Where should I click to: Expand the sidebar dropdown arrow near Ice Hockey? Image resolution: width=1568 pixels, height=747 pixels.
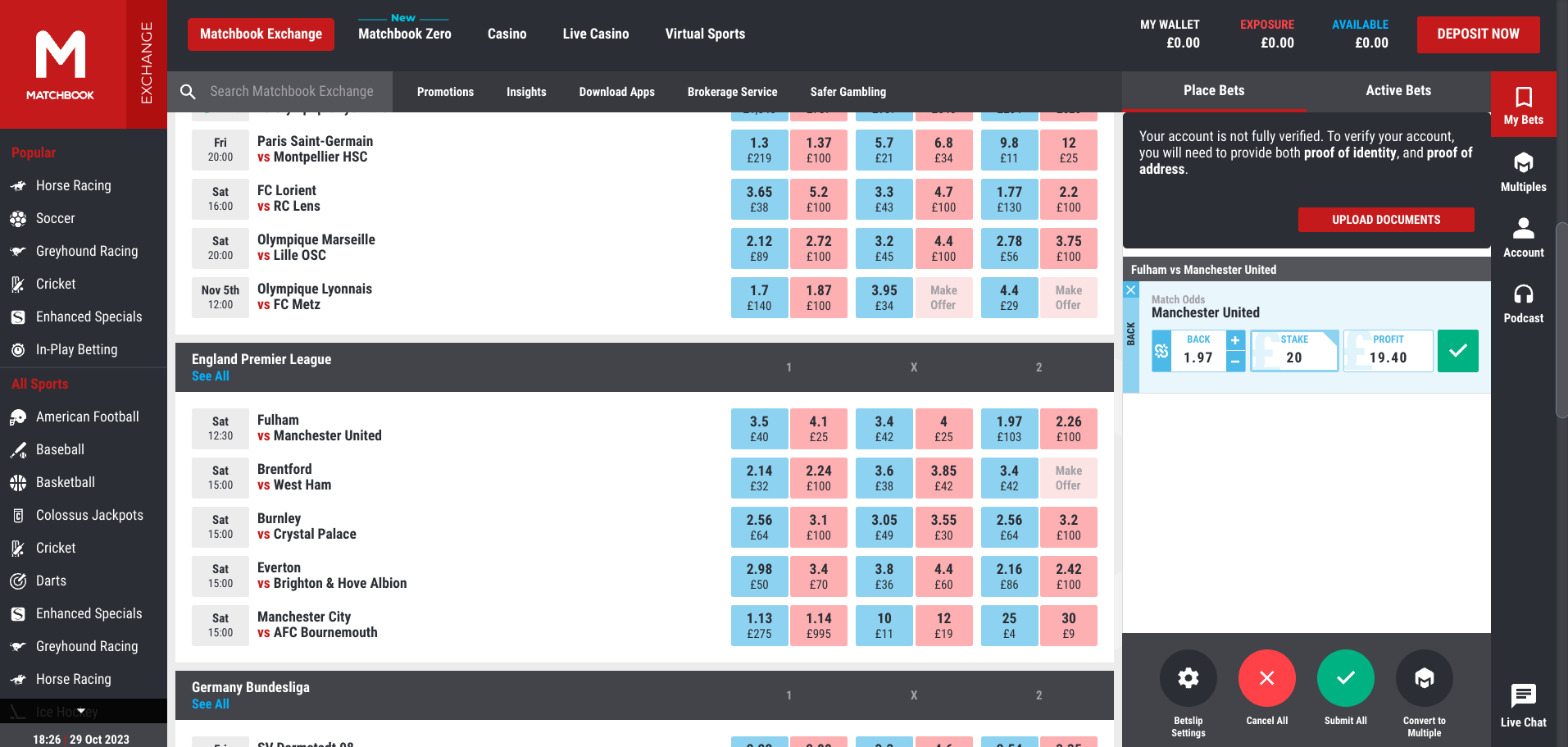pos(81,711)
